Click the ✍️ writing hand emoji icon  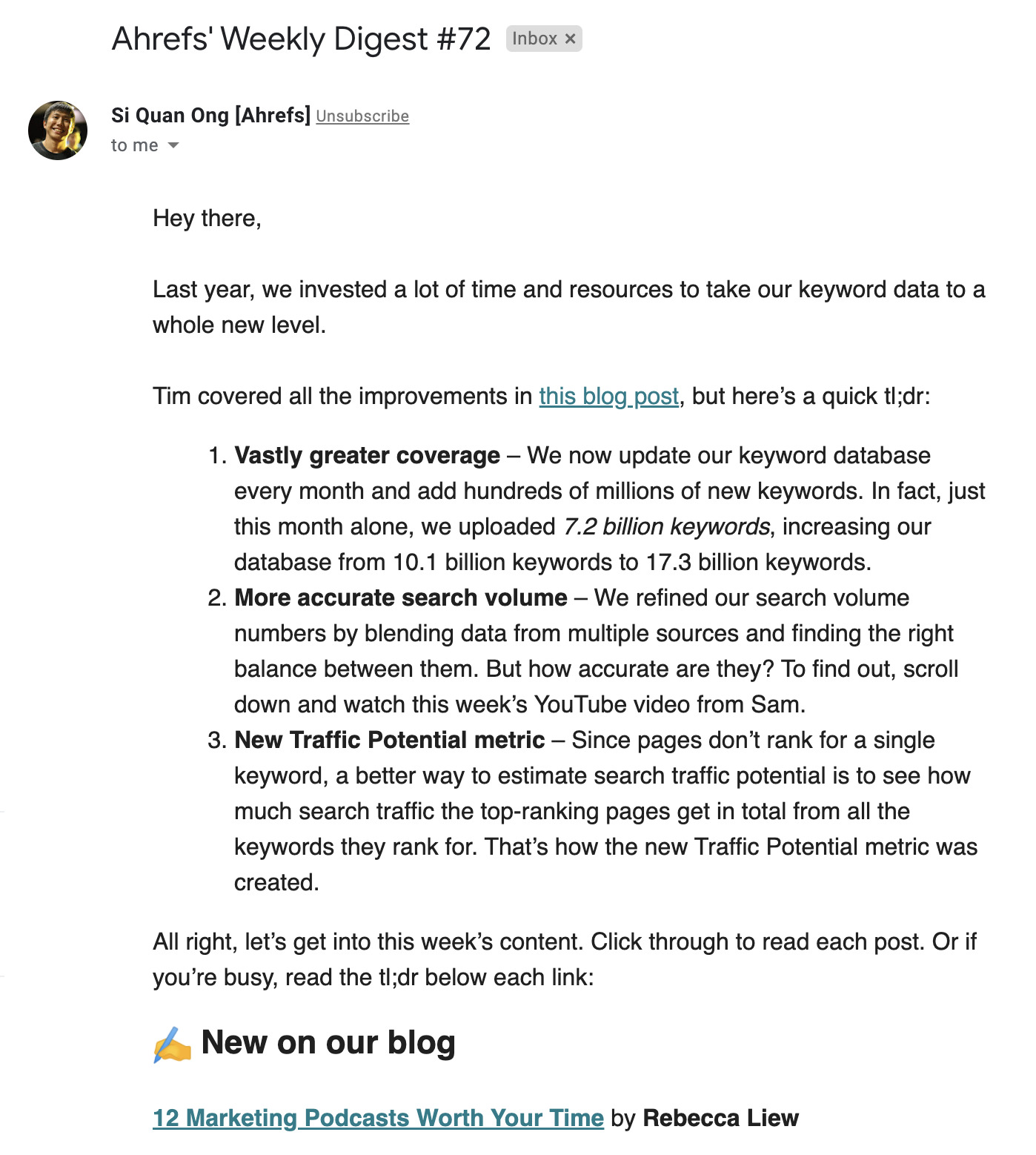[x=170, y=1042]
